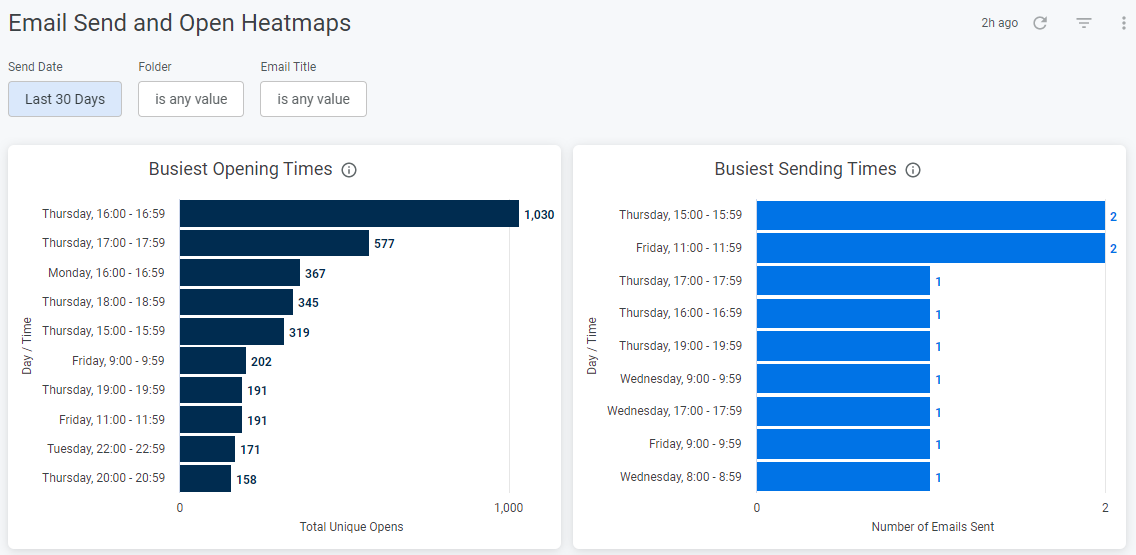Click info icon beside Busiest Opening Times

coord(349,170)
